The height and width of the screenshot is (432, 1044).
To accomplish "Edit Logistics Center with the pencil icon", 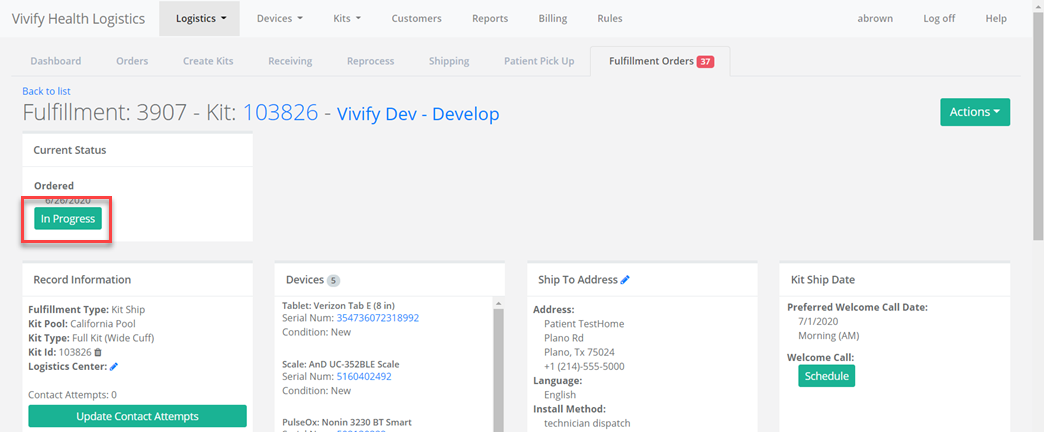I will [x=114, y=367].
